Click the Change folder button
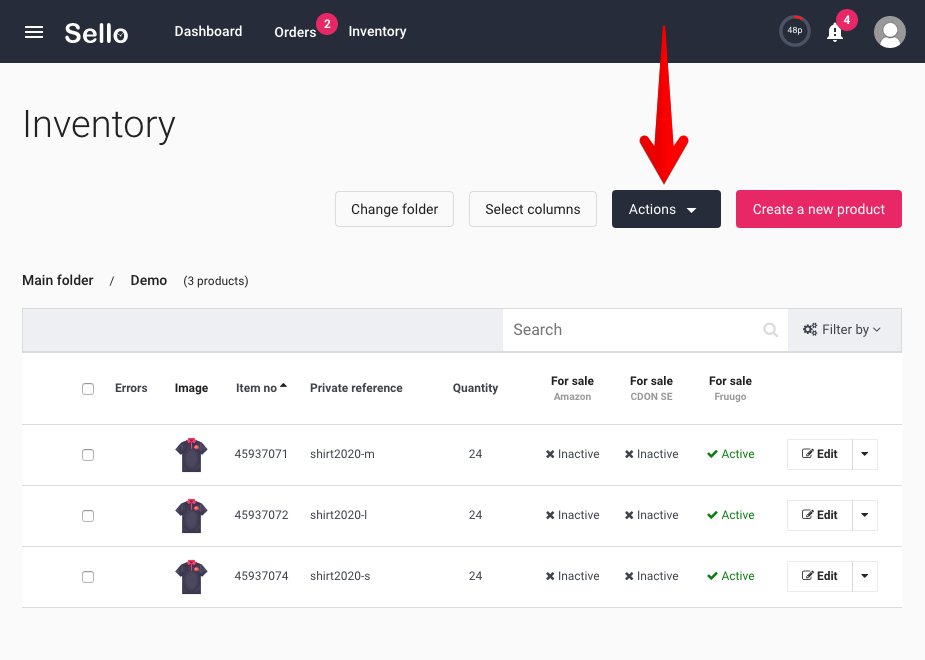 click(x=395, y=209)
